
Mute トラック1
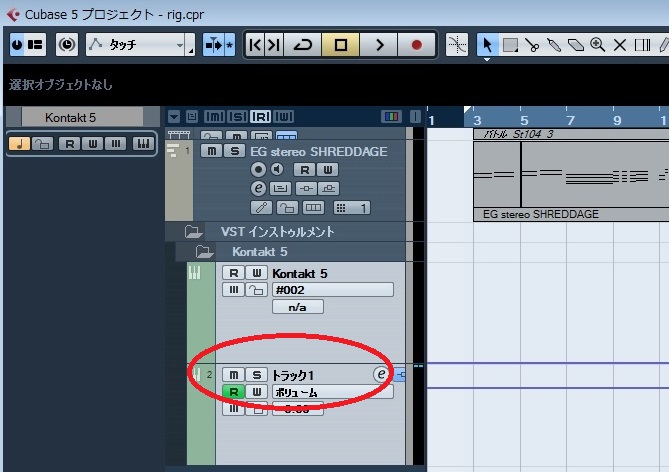click(x=233, y=375)
